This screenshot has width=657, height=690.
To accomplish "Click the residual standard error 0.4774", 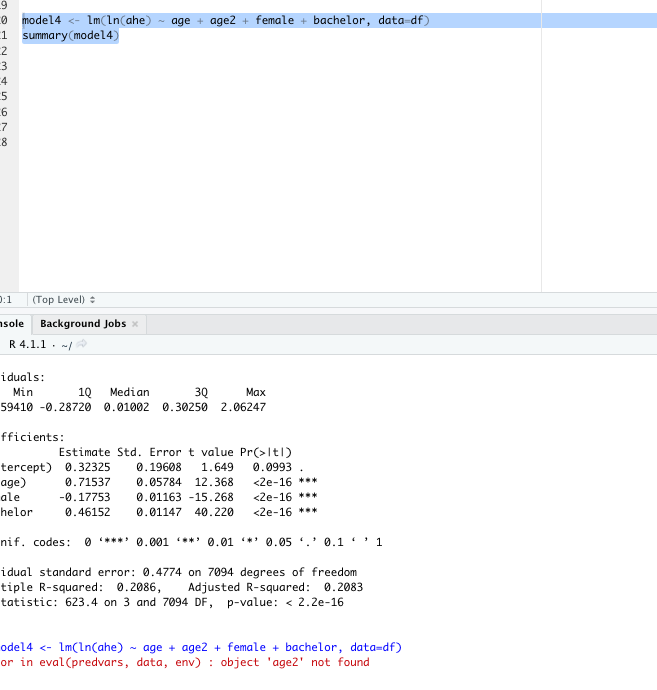I will tap(162, 573).
